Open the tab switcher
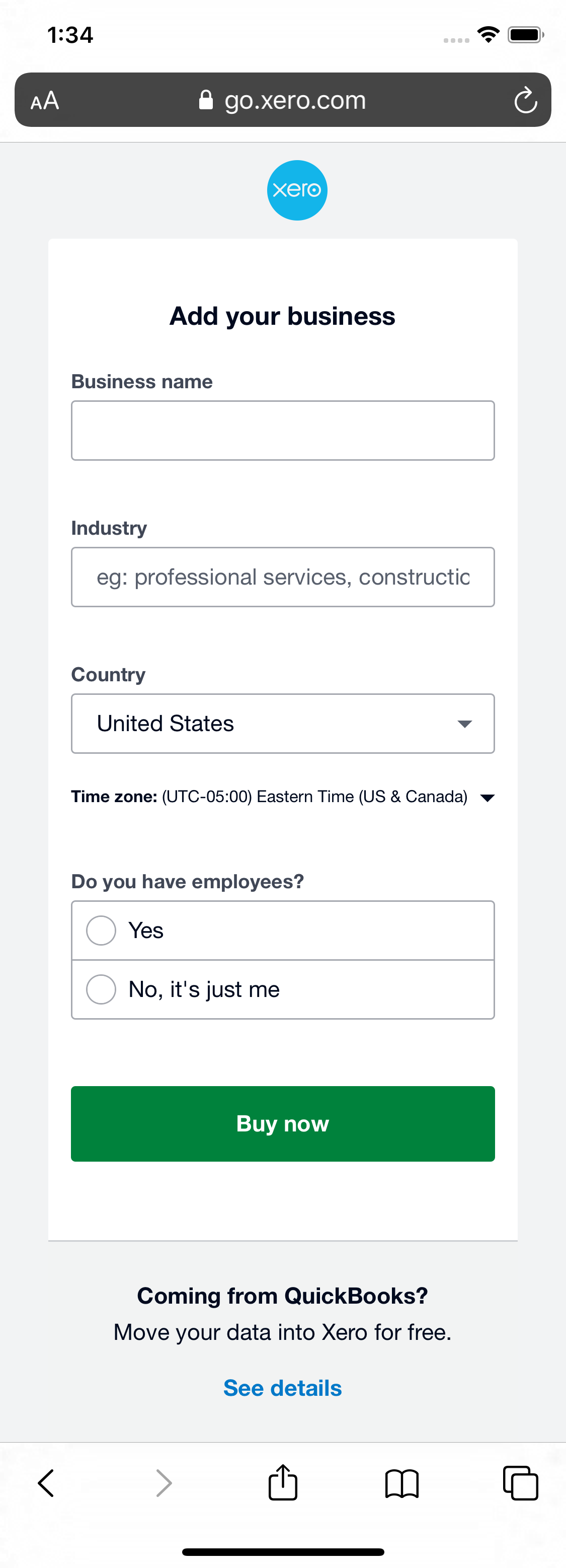This screenshot has width=566, height=1568. tap(520, 1483)
